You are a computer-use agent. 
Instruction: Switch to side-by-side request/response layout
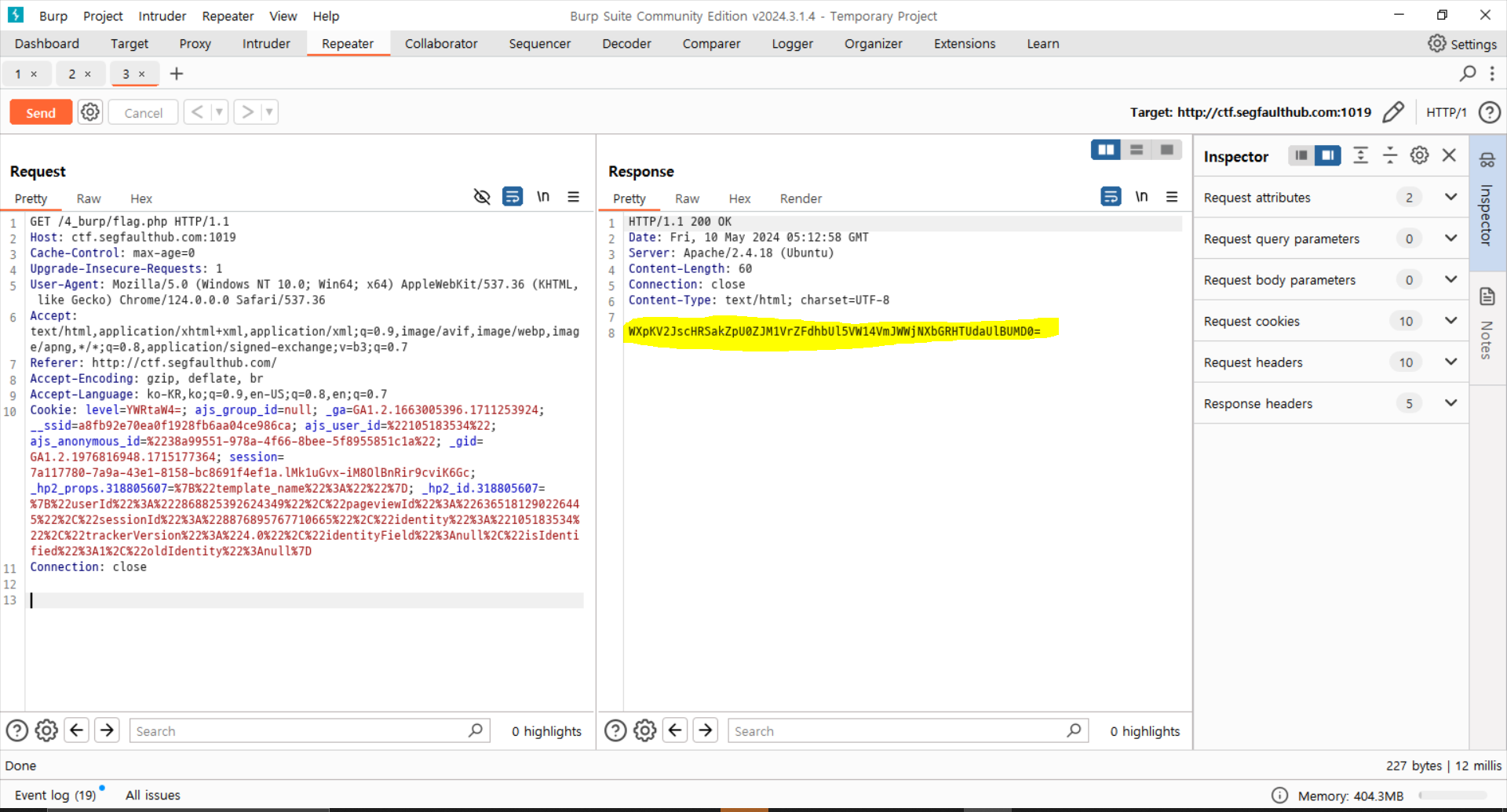[x=1106, y=149]
